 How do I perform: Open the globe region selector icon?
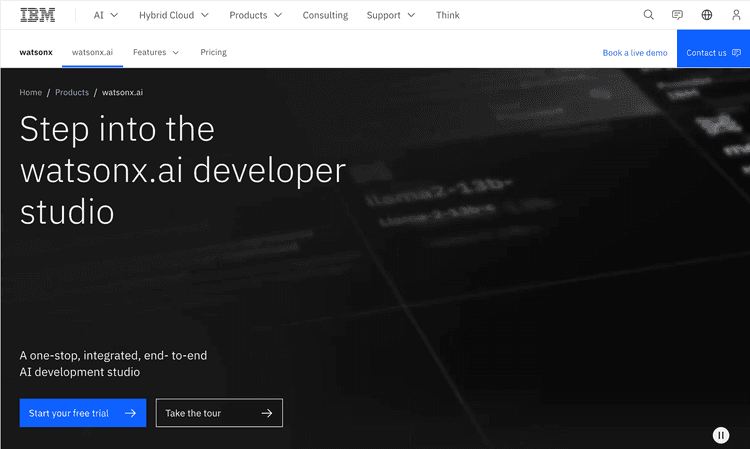pos(706,15)
